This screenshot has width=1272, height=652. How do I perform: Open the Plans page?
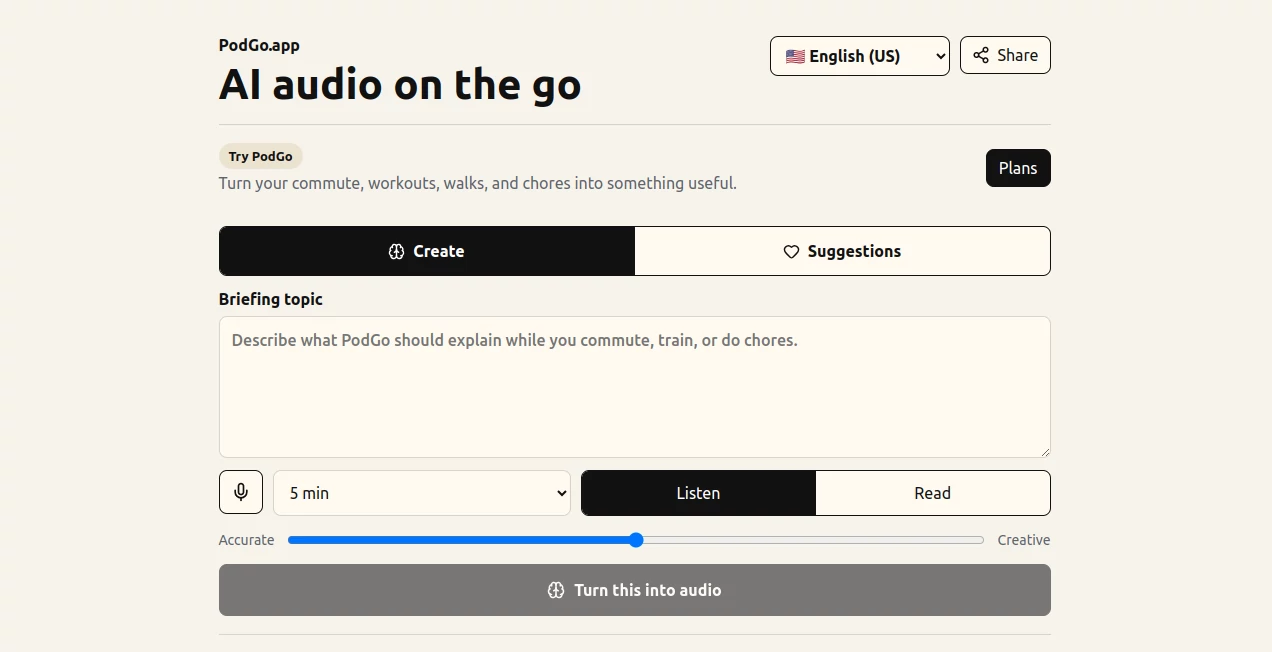[x=1018, y=168]
